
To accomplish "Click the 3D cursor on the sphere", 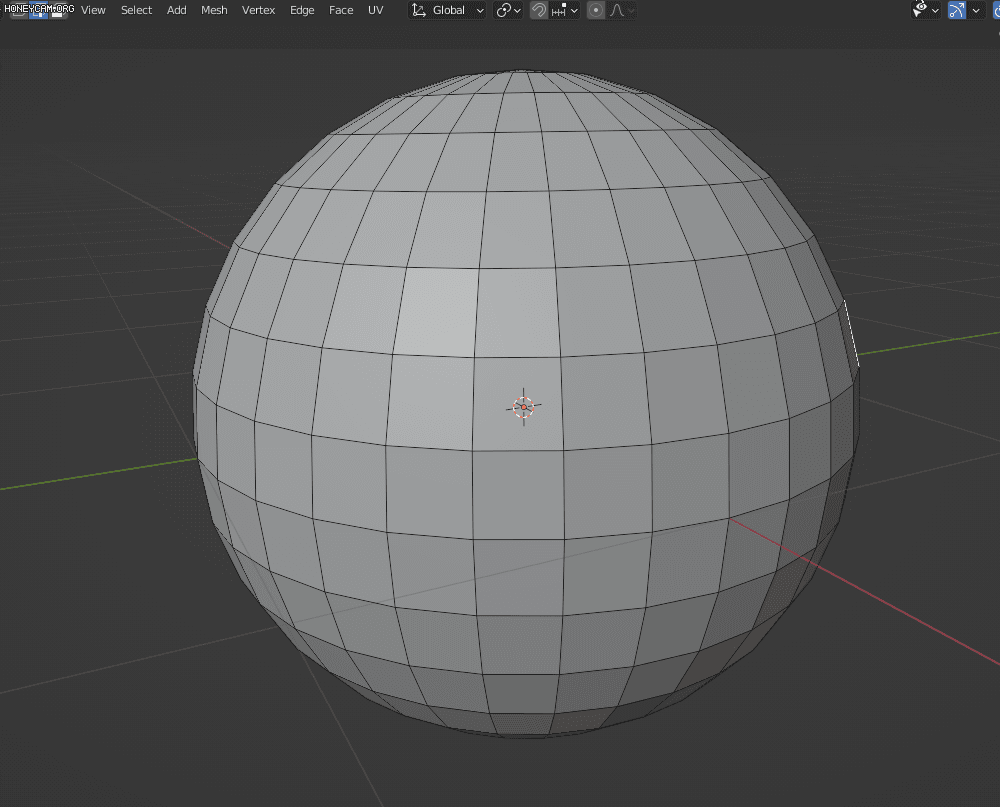I will [x=524, y=406].
